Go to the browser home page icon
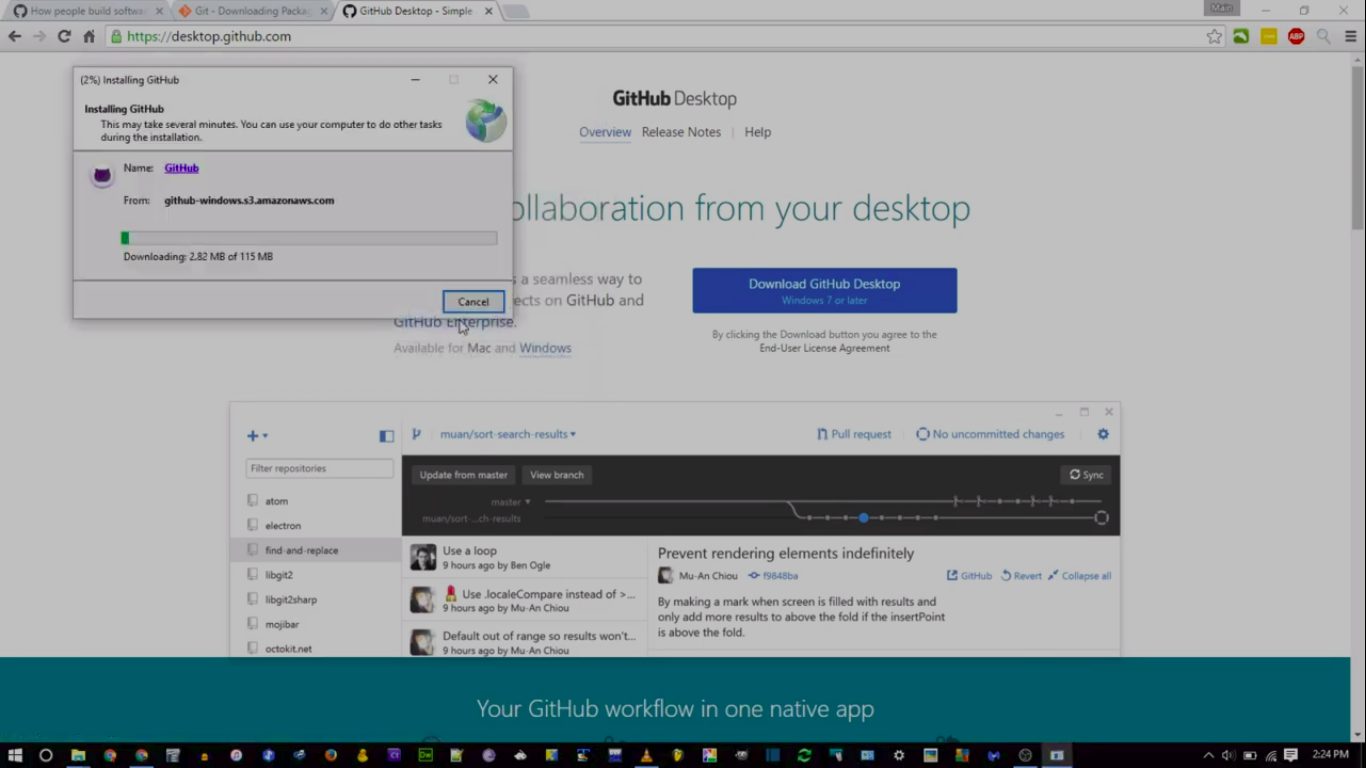This screenshot has height=768, width=1366. click(89, 36)
